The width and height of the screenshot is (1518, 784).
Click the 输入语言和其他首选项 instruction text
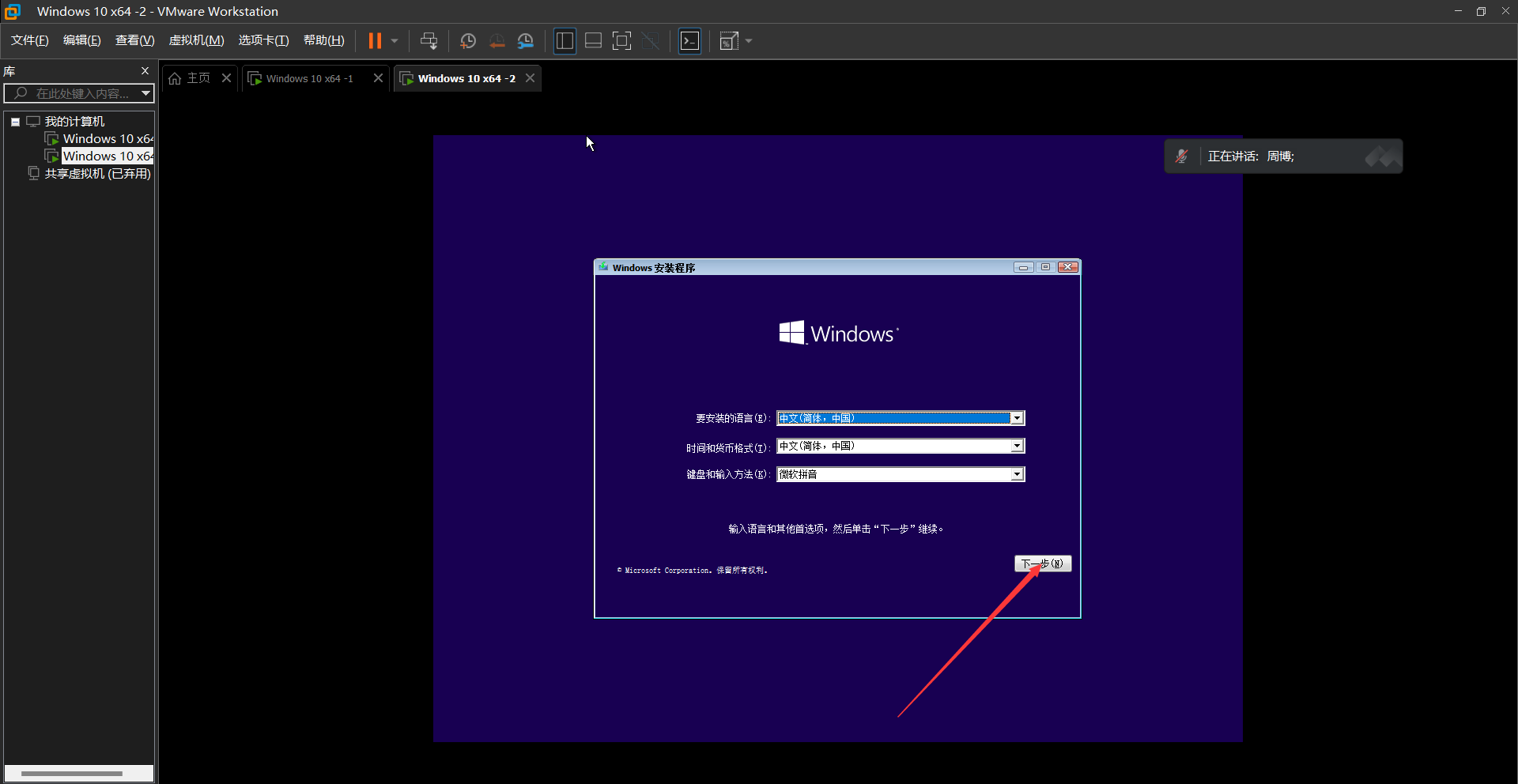pos(836,529)
